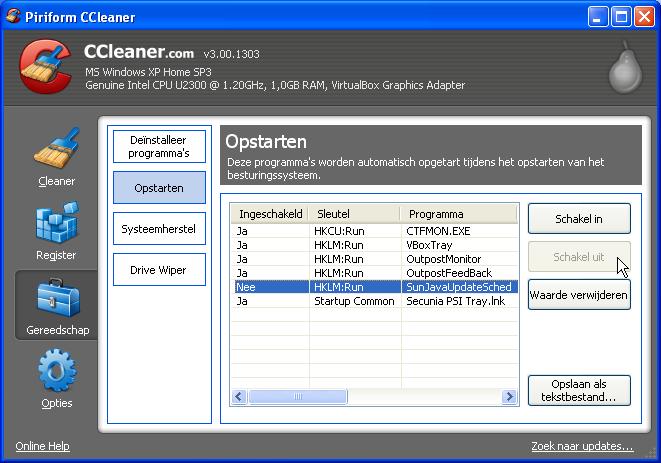Switch to Systeemherstel tab
Viewport: 661px width, 463px height.
pyautogui.click(x=159, y=229)
